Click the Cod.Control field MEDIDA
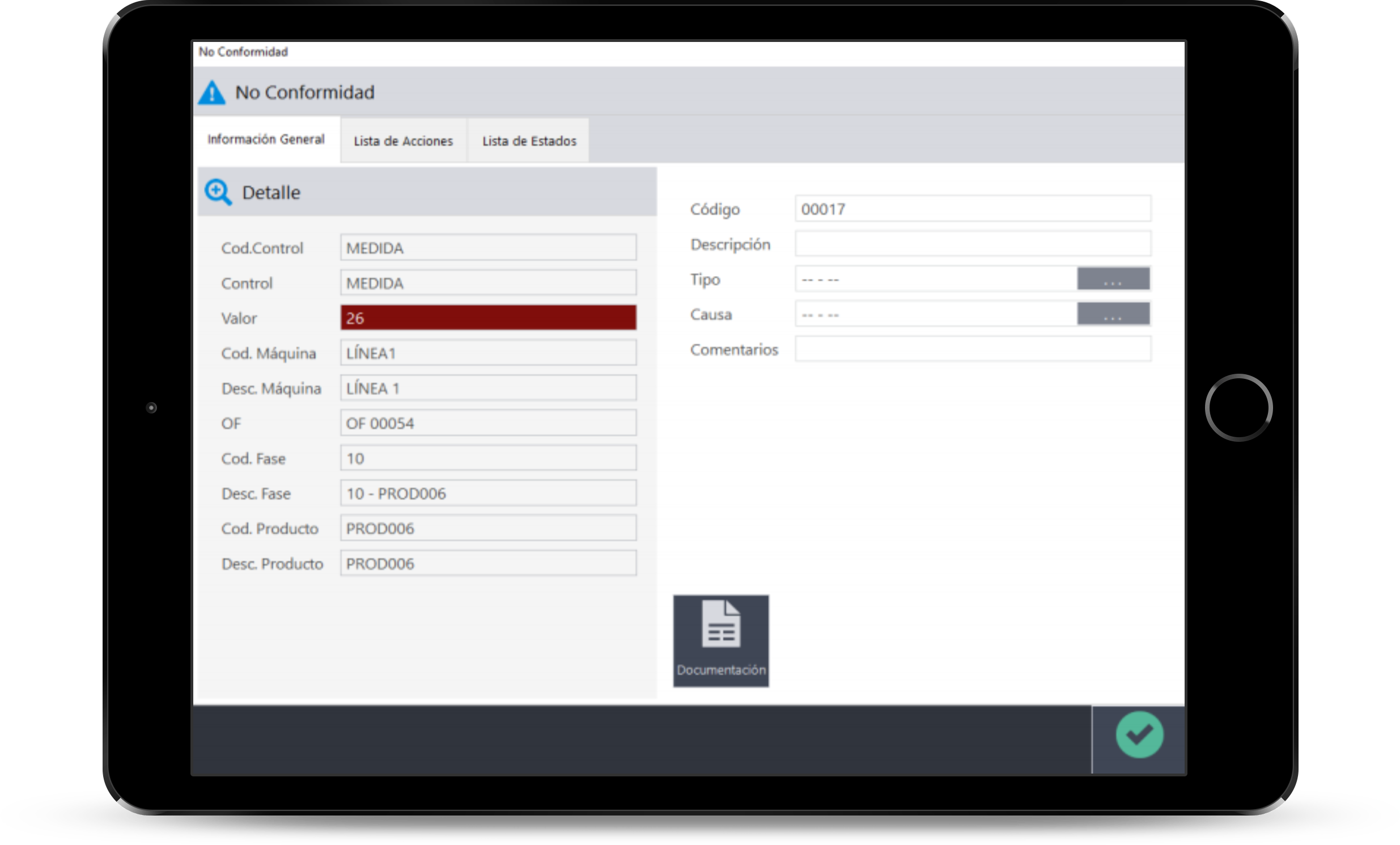The height and width of the screenshot is (845, 1400). (x=488, y=248)
